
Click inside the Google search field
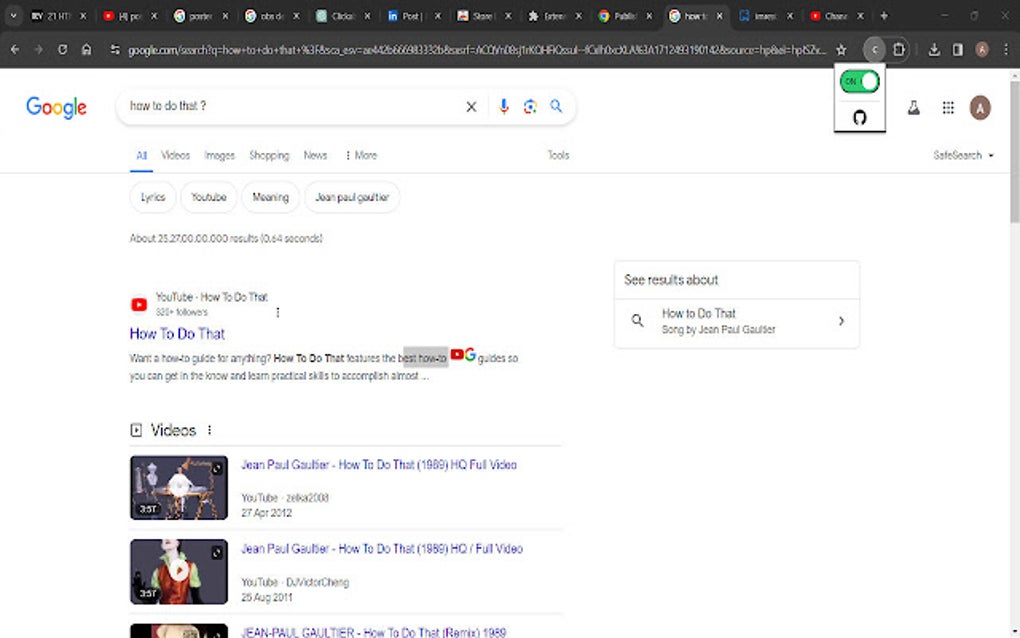click(x=293, y=106)
